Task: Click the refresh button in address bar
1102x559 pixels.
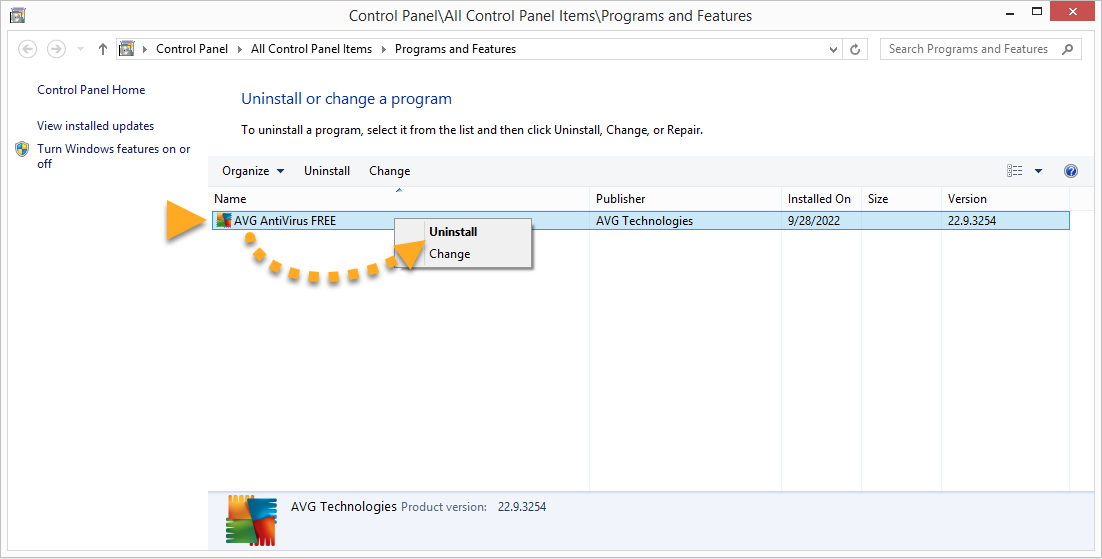Action: [x=855, y=49]
